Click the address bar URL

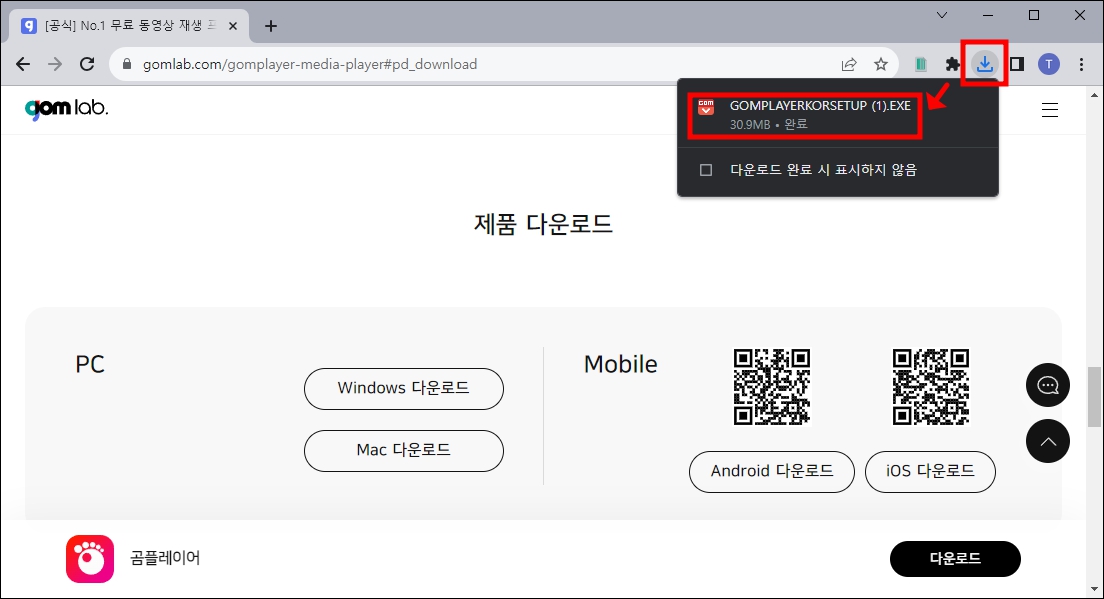310,64
